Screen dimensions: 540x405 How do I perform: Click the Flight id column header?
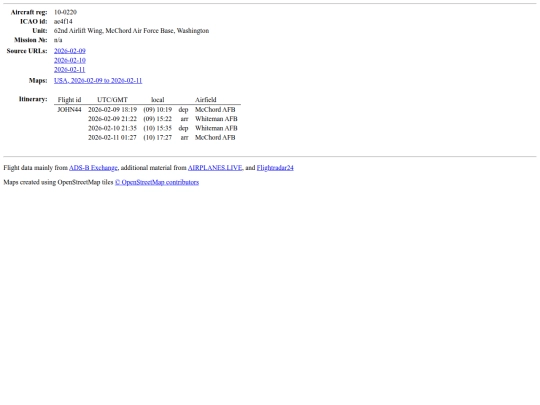coord(69,100)
